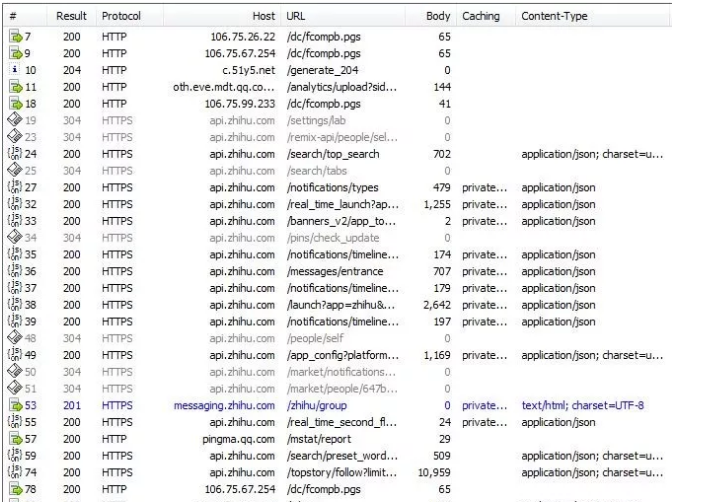Click the cached diamond icon for session 48
The image size is (712, 502).
[15, 338]
